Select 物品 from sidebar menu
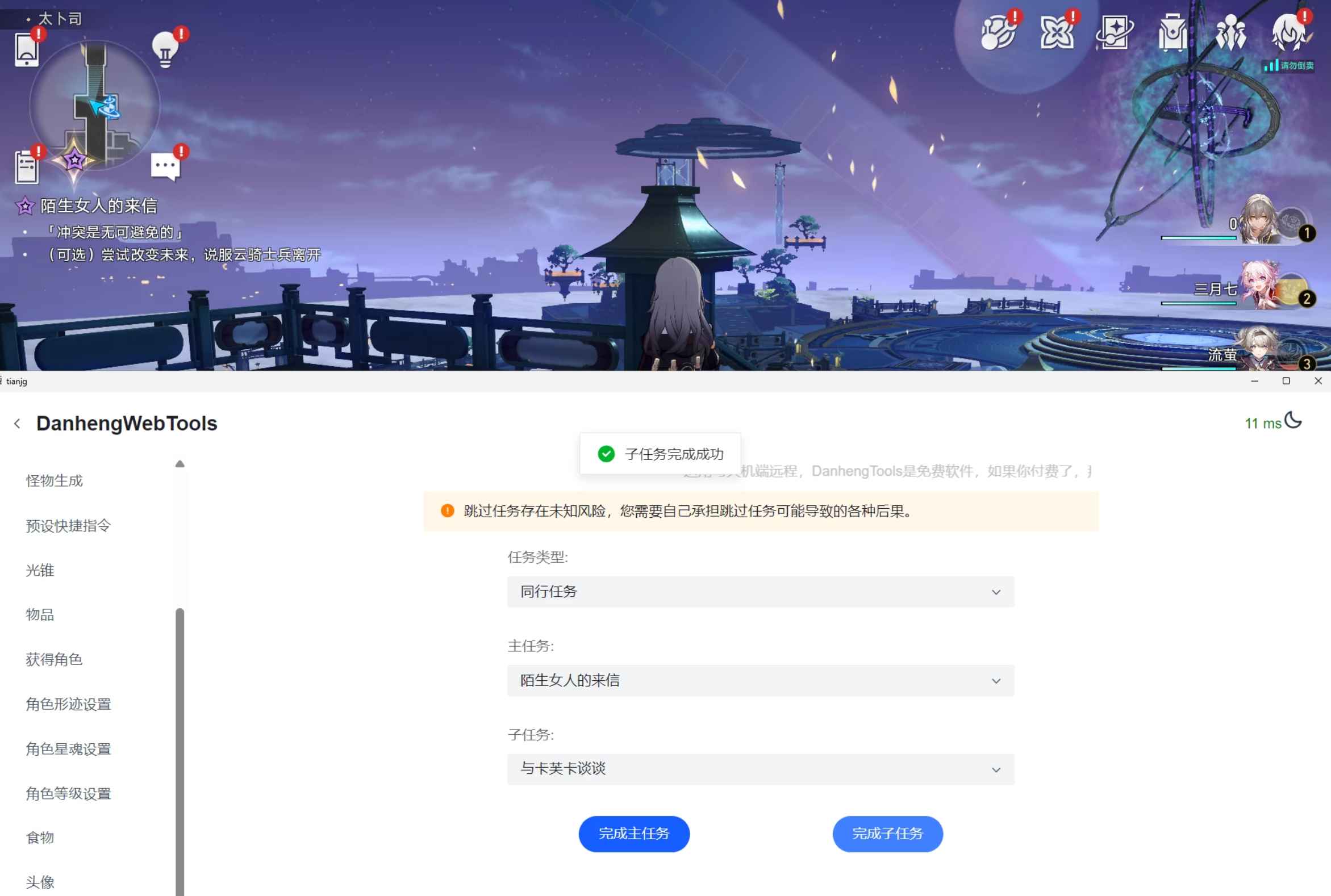The height and width of the screenshot is (896, 1331). tap(39, 614)
